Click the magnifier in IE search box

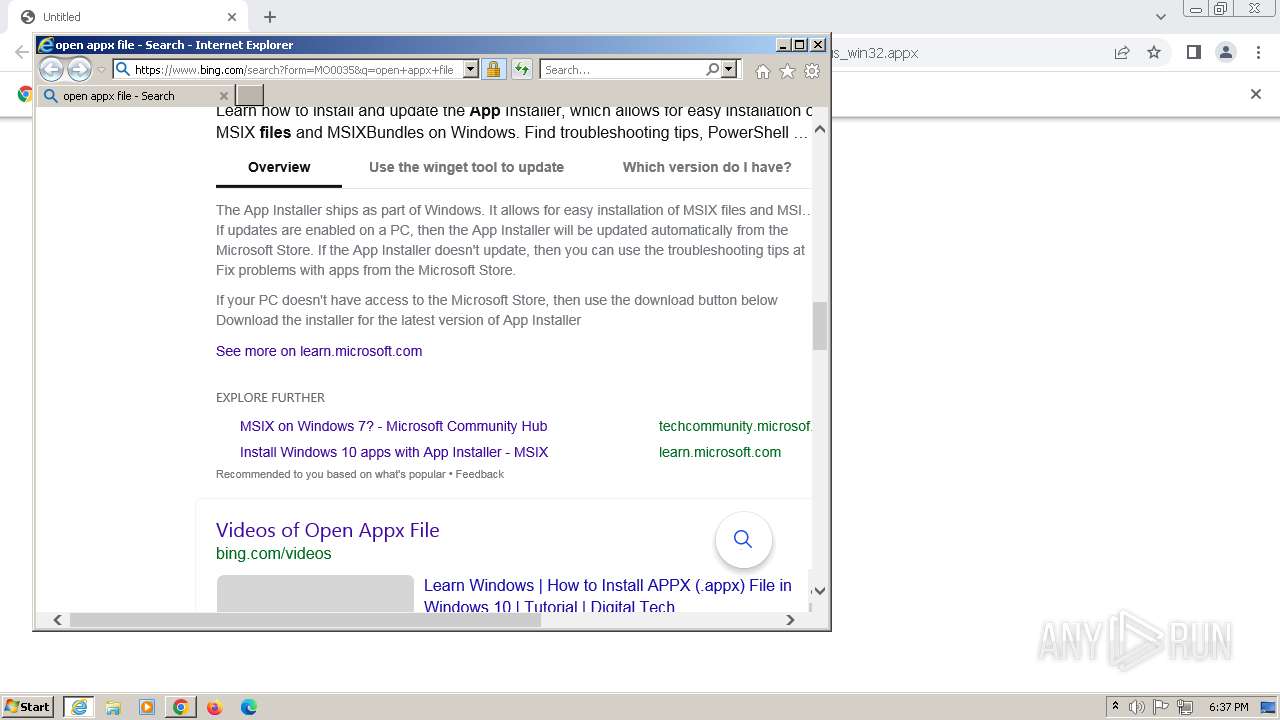pos(712,69)
